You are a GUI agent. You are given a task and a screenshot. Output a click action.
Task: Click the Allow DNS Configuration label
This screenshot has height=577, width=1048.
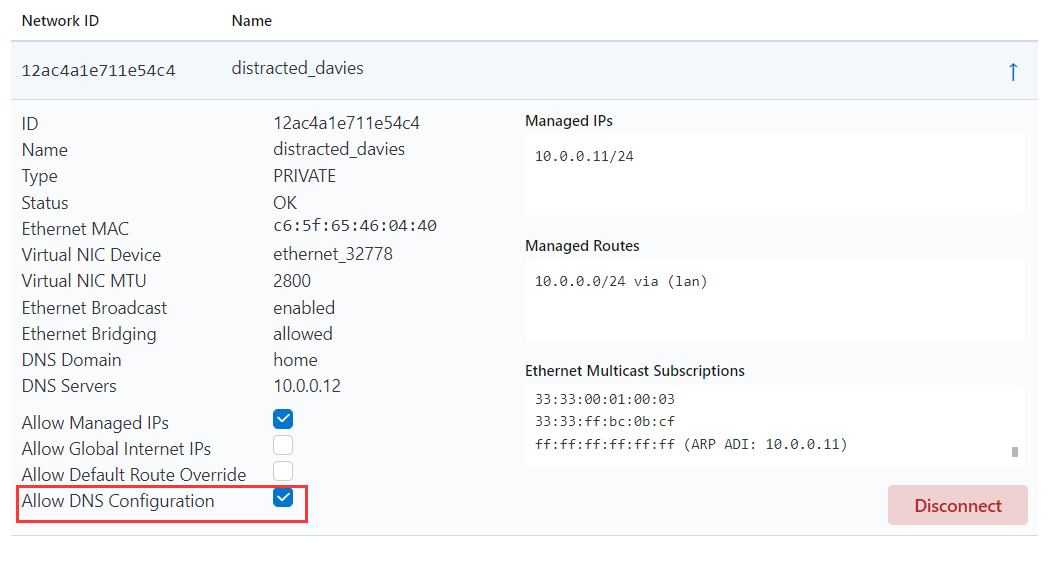pyautogui.click(x=118, y=501)
